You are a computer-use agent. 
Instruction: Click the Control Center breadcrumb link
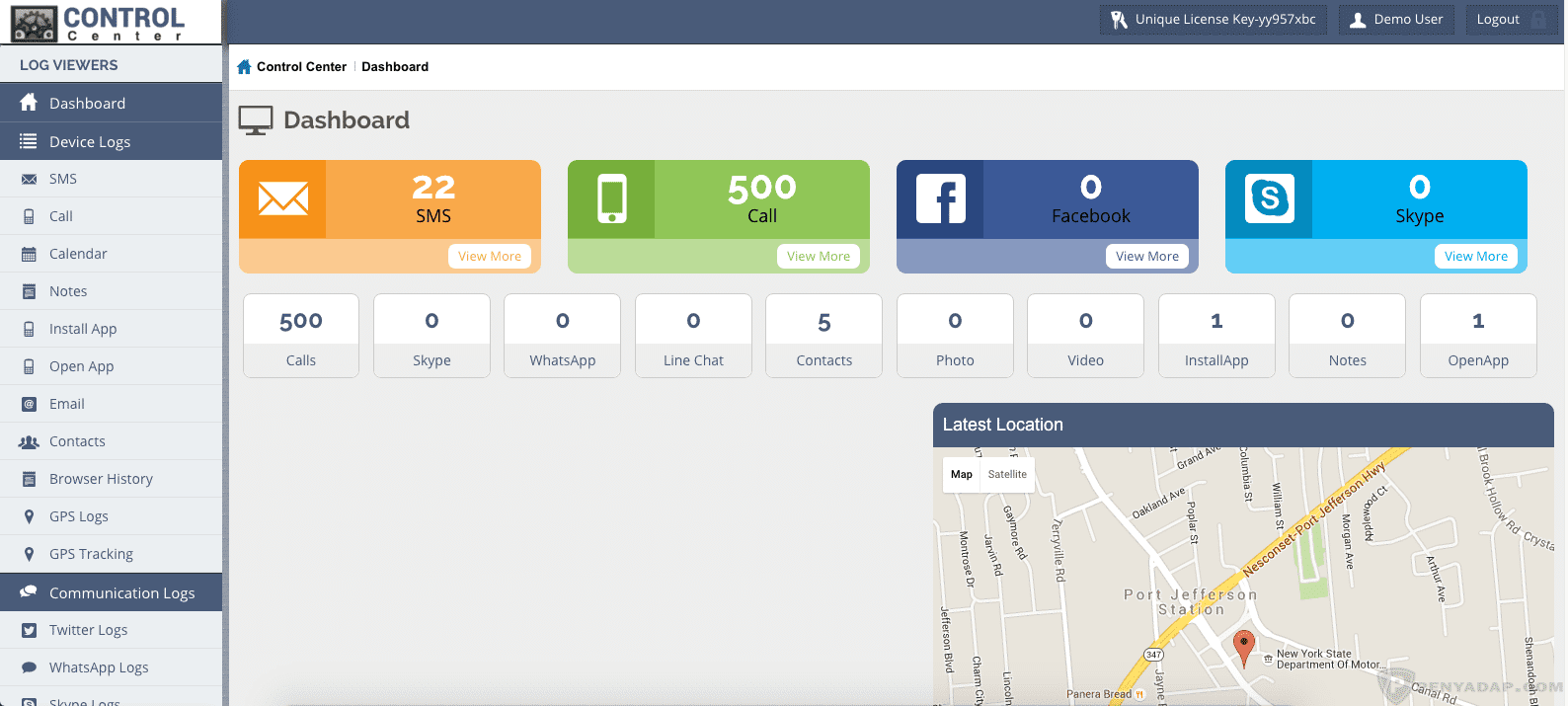[x=301, y=67]
